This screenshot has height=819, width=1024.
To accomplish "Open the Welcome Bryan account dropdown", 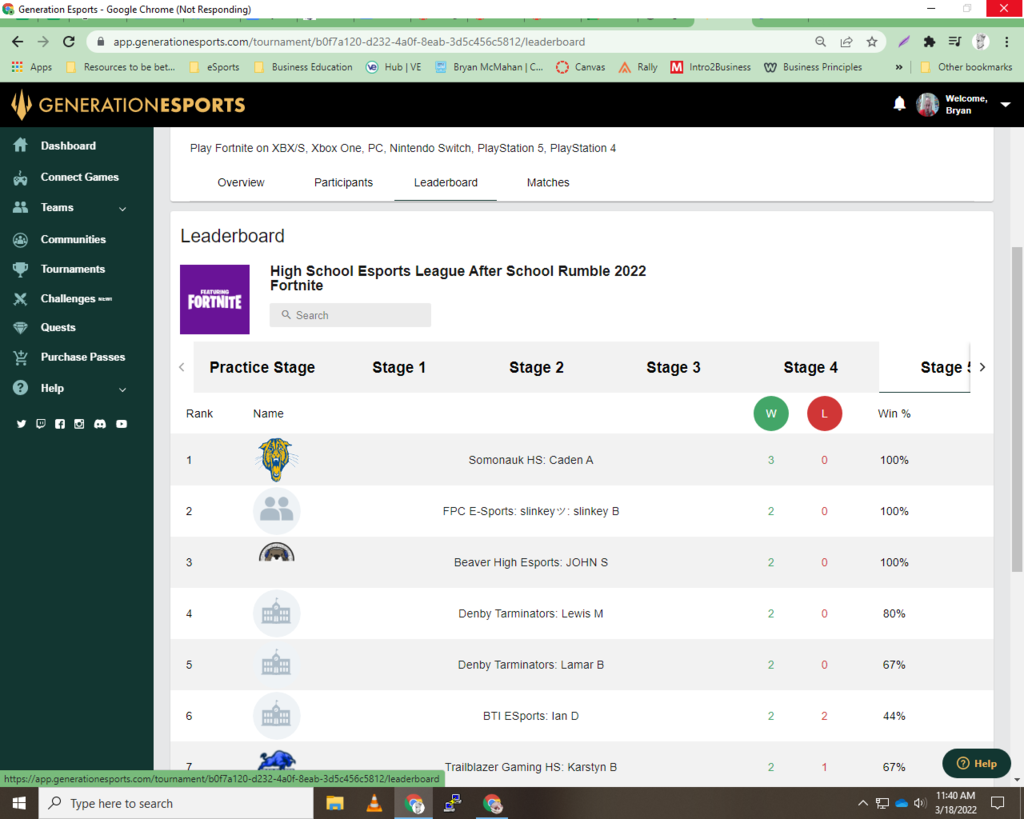I will pos(1006,104).
